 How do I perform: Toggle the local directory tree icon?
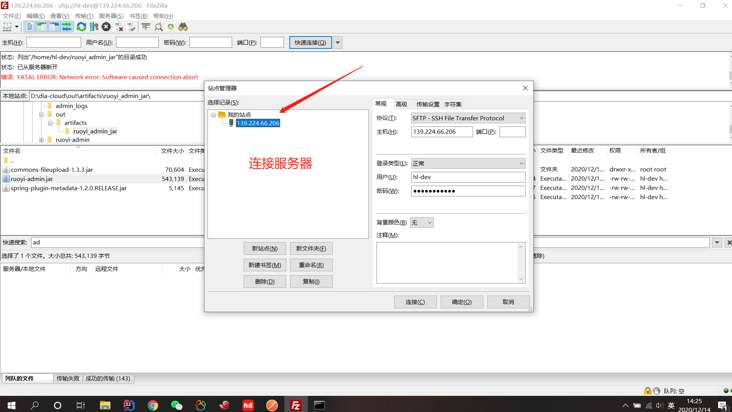[42, 27]
